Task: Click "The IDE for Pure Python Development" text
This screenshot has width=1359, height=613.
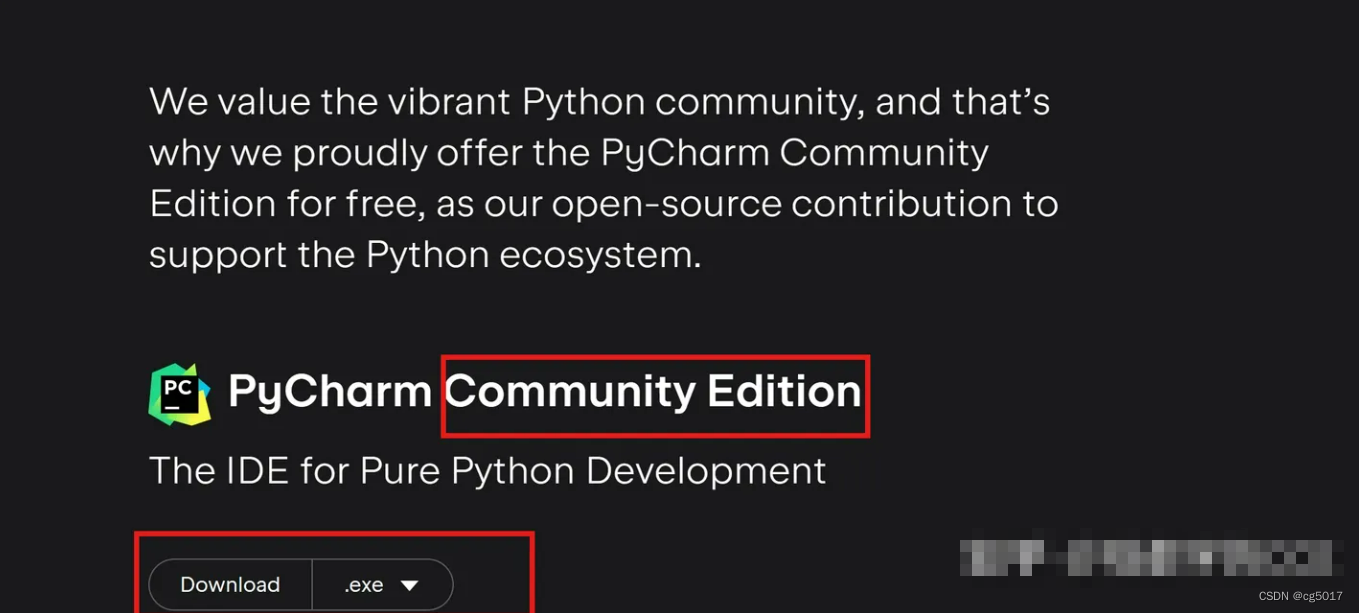Action: 488,471
